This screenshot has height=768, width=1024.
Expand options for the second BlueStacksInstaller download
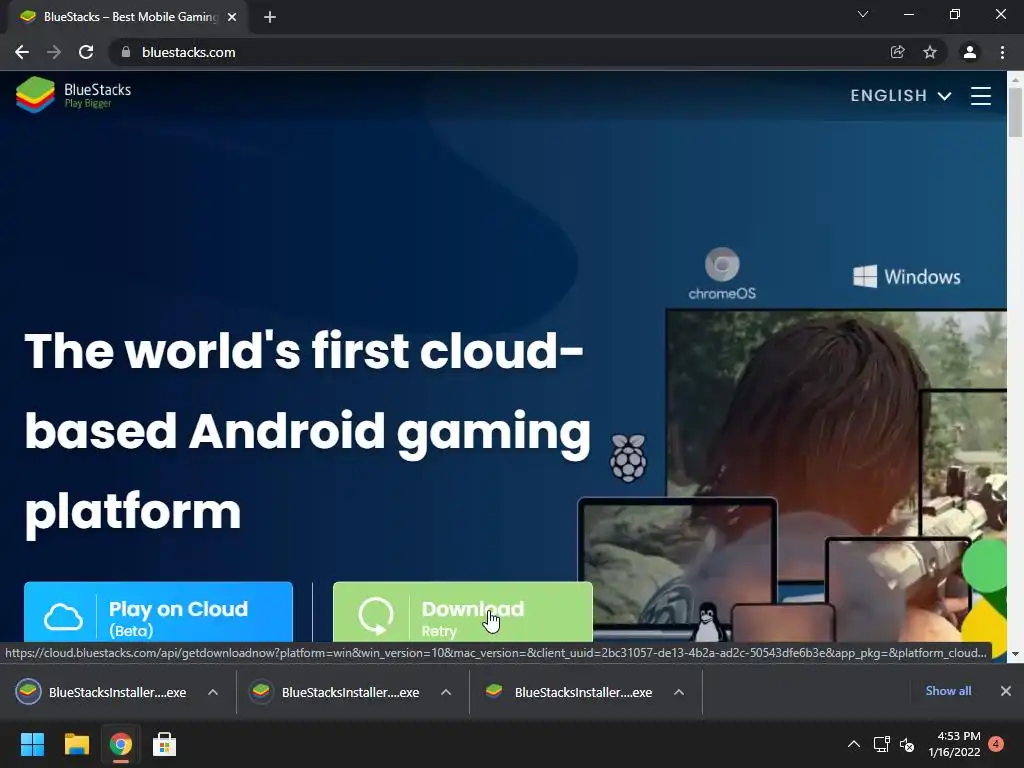pyautogui.click(x=446, y=692)
